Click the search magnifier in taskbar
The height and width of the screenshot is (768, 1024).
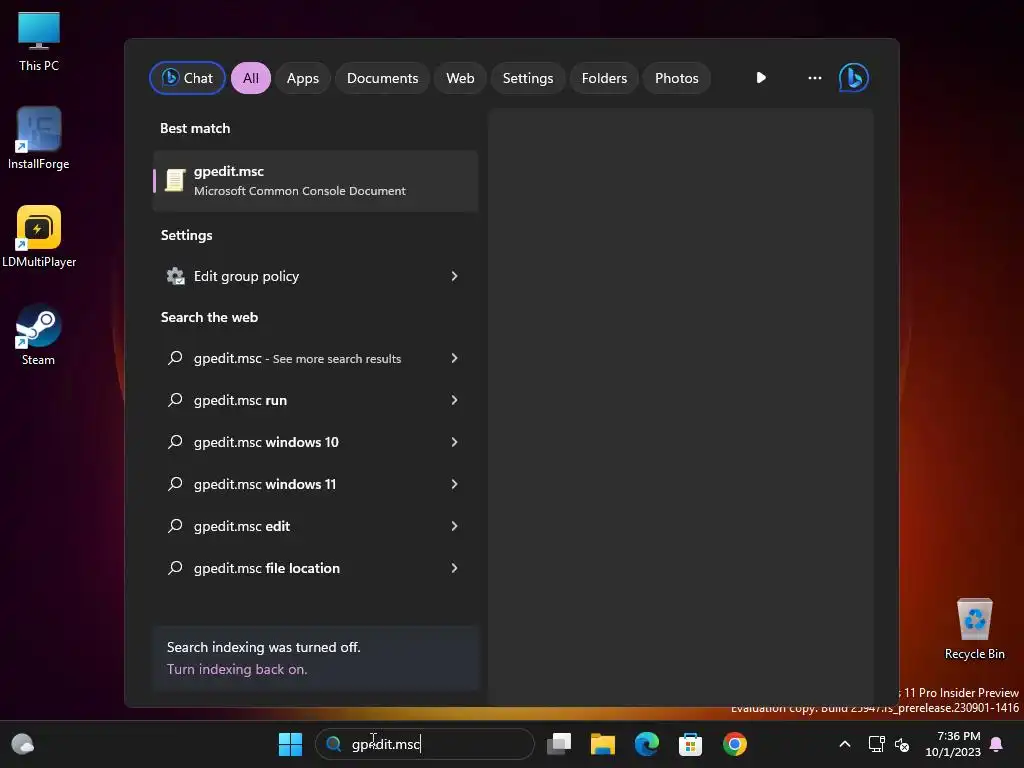tap(334, 744)
